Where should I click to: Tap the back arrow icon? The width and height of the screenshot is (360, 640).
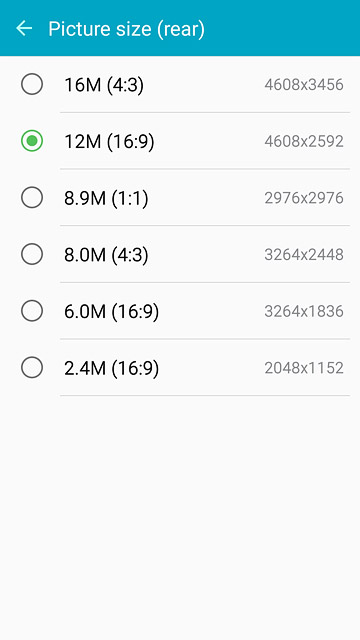[x=24, y=28]
